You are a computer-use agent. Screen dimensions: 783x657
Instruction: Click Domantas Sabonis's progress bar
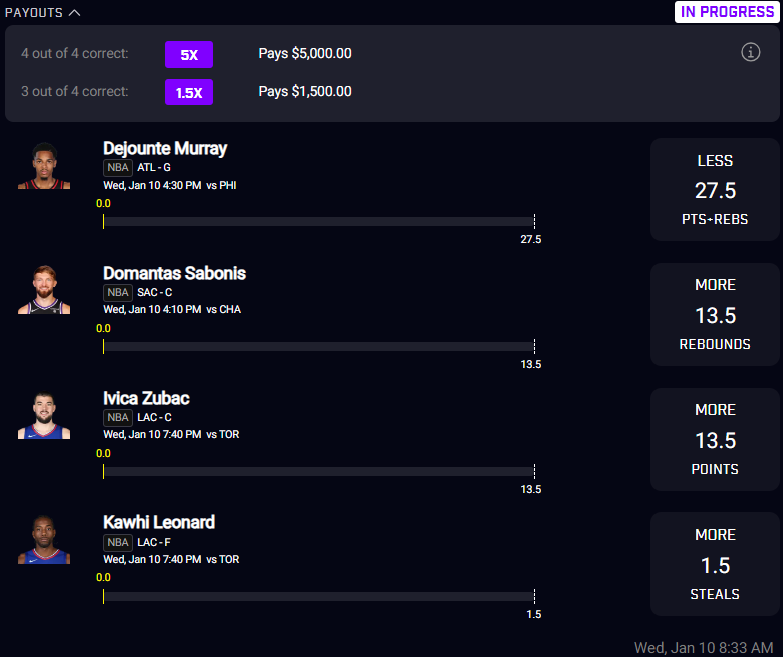pyautogui.click(x=319, y=346)
